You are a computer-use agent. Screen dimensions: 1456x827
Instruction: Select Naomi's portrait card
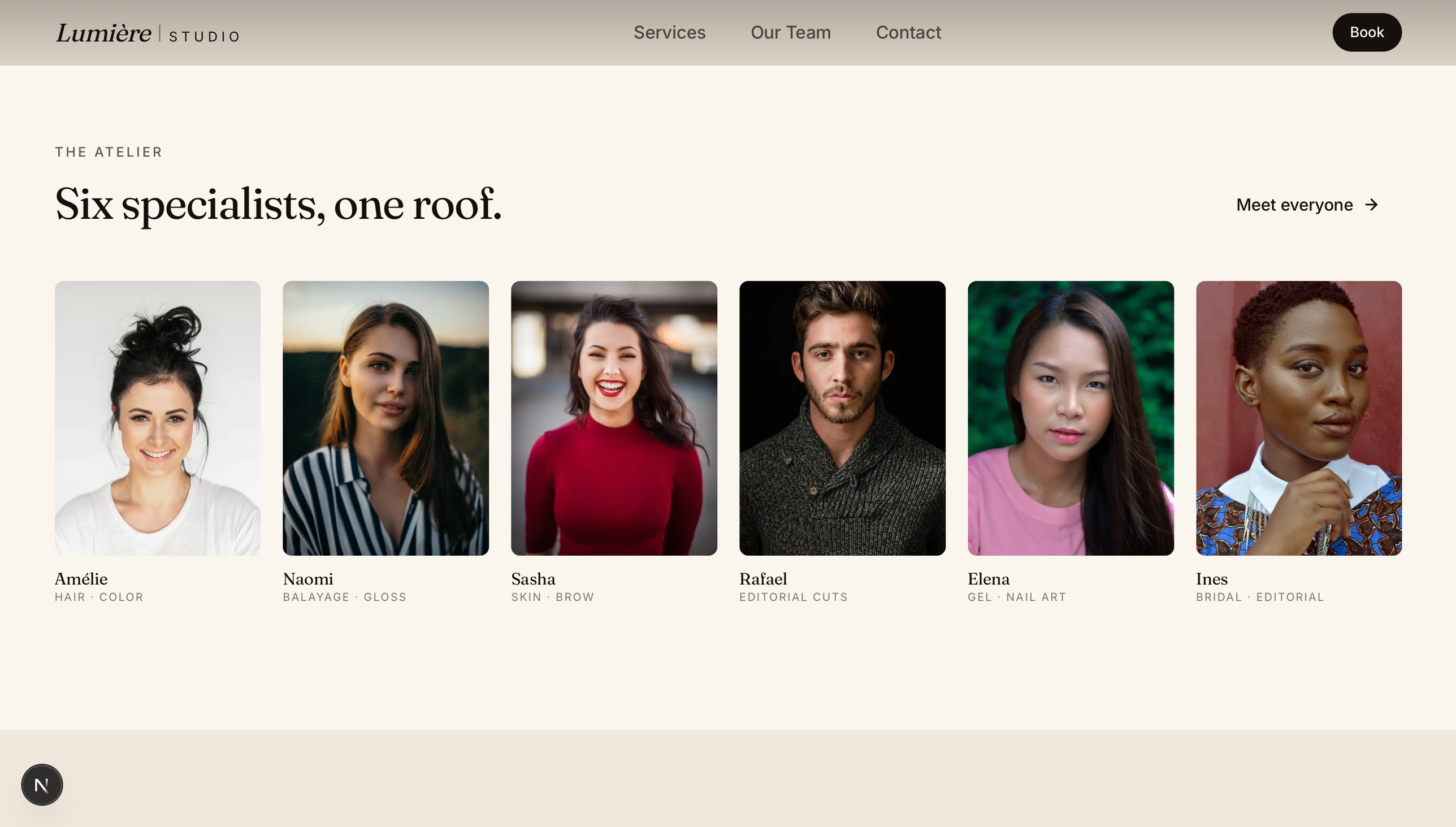tap(385, 418)
